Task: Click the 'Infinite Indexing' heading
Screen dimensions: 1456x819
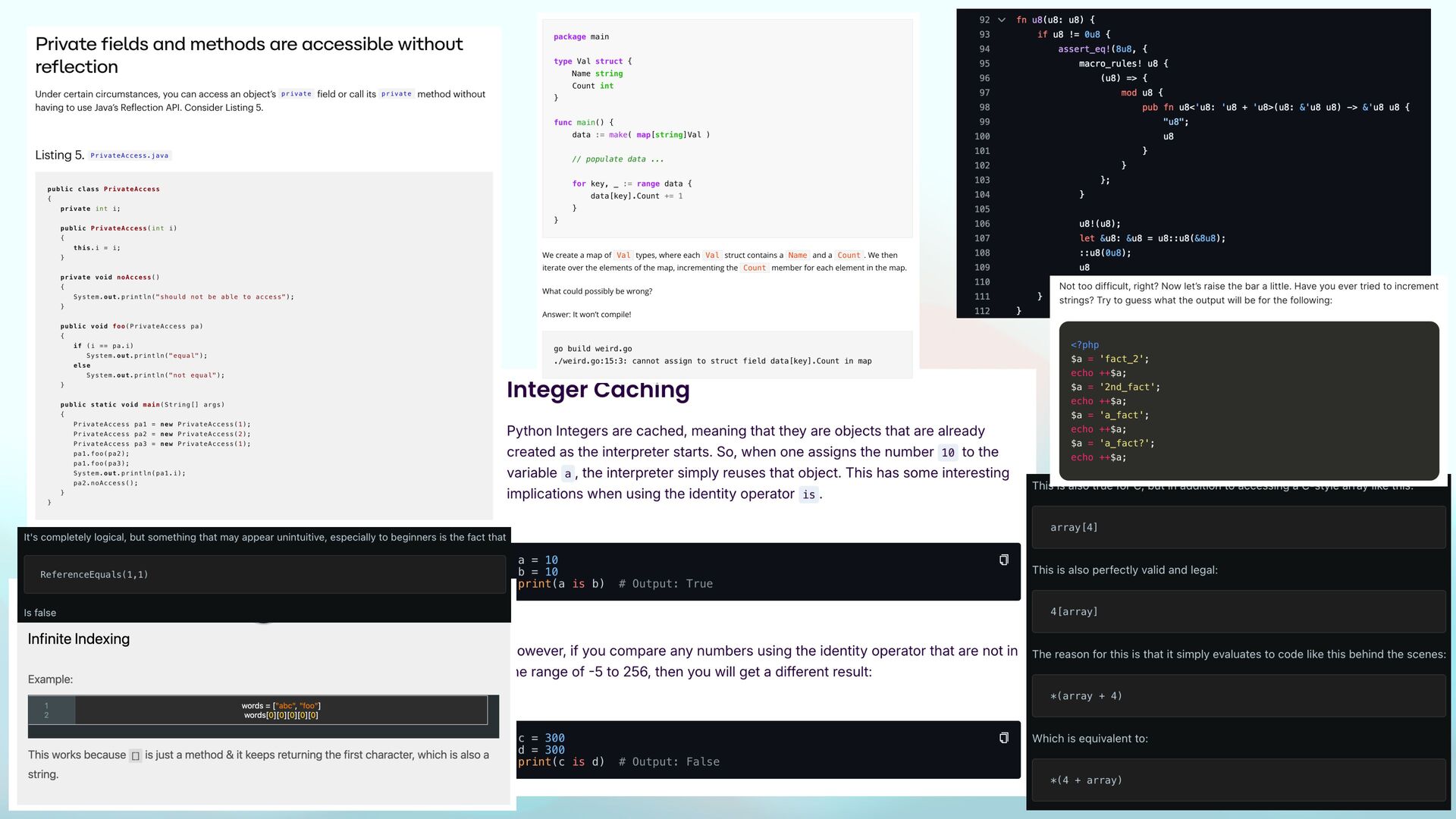Action: [x=78, y=639]
